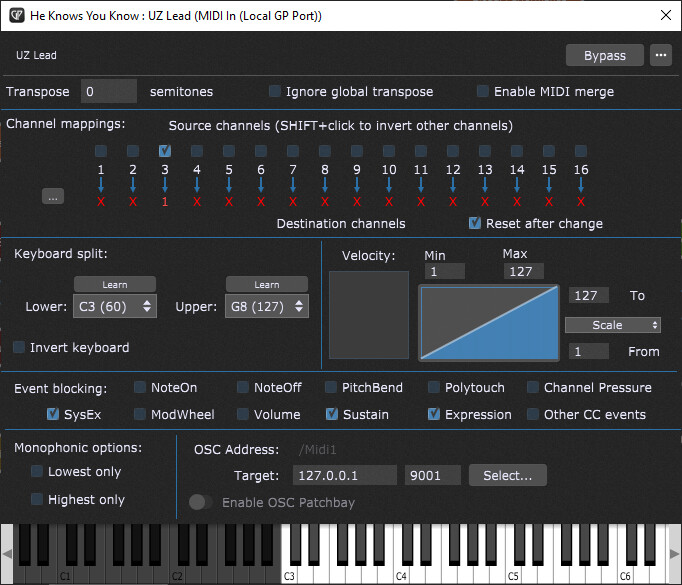The width and height of the screenshot is (682, 585).
Task: Uncheck SysEx event blocking
Action: click(53, 414)
